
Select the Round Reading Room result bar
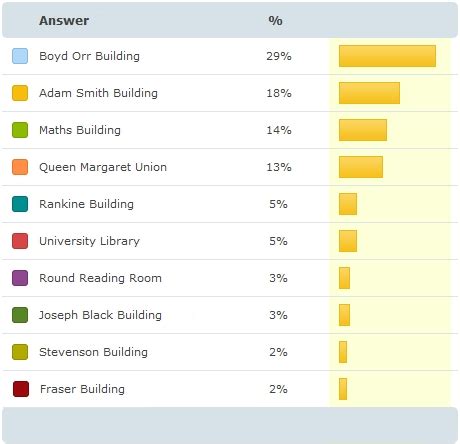click(x=344, y=278)
